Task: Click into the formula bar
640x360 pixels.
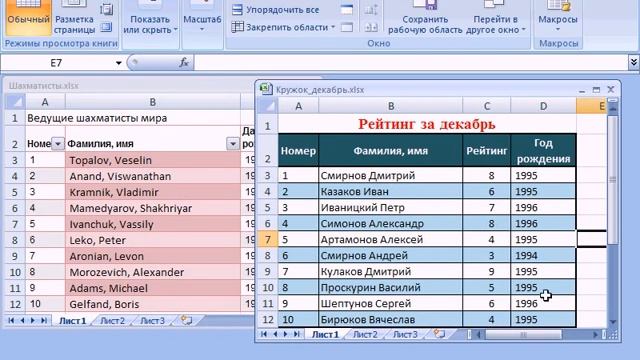Action: click(410, 63)
